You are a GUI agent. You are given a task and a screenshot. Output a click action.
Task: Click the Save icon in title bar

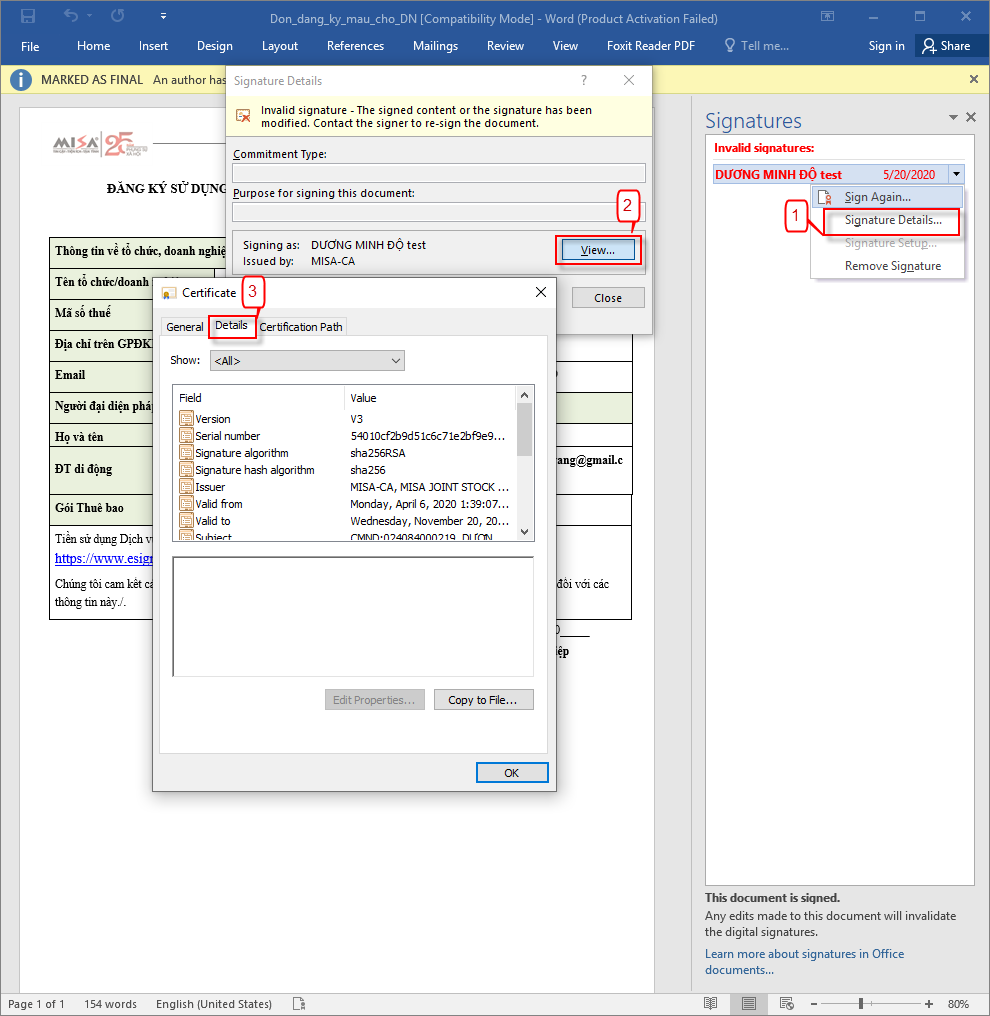28,17
